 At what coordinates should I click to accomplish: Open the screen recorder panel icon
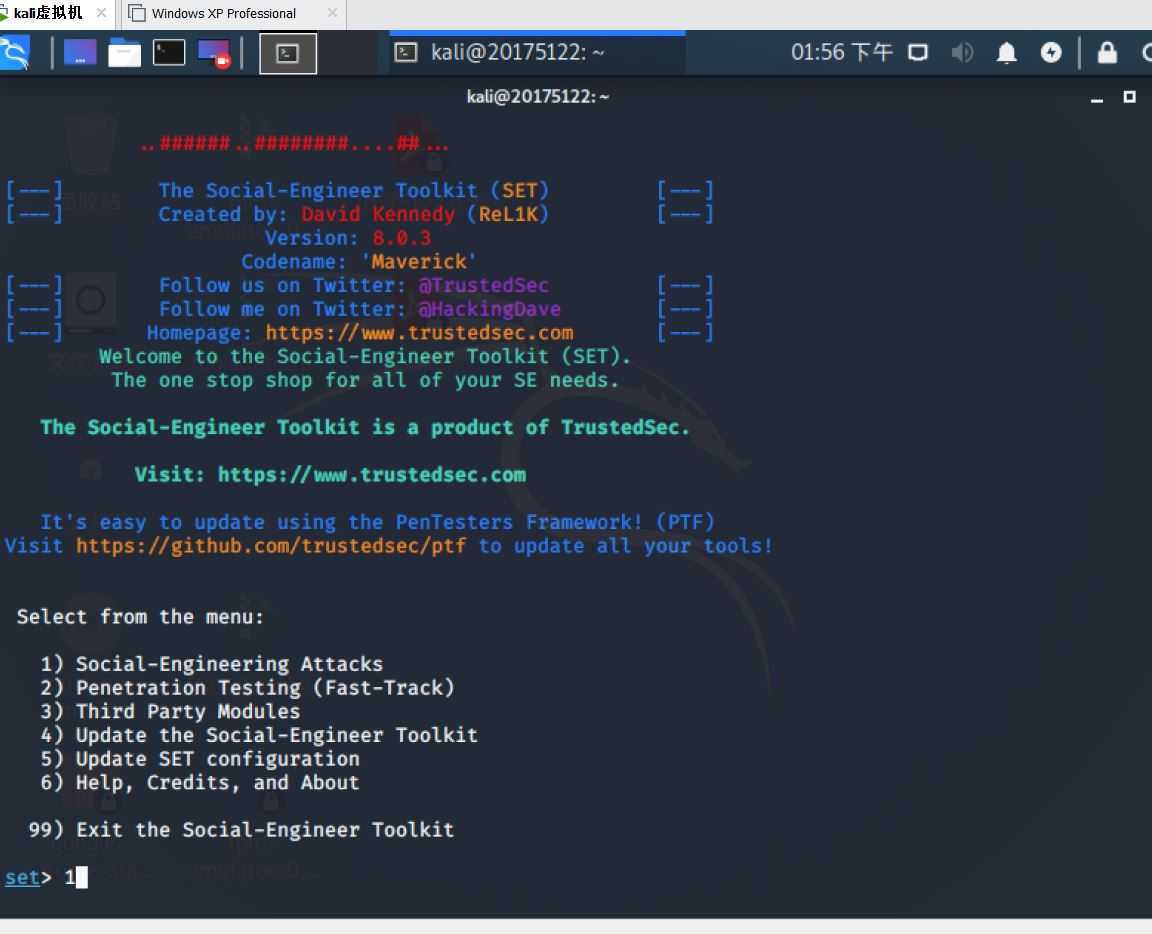tap(214, 54)
